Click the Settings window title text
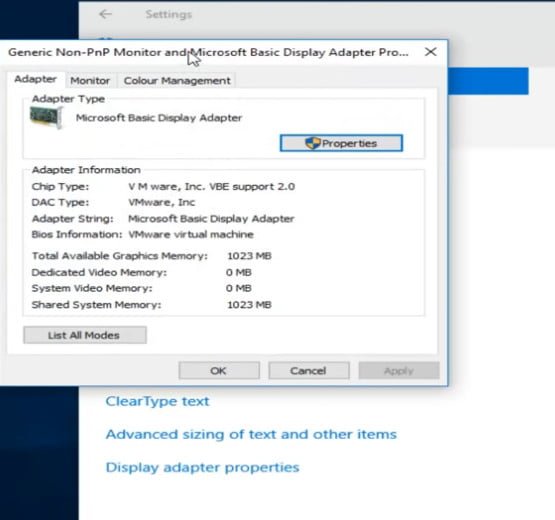 [x=169, y=15]
